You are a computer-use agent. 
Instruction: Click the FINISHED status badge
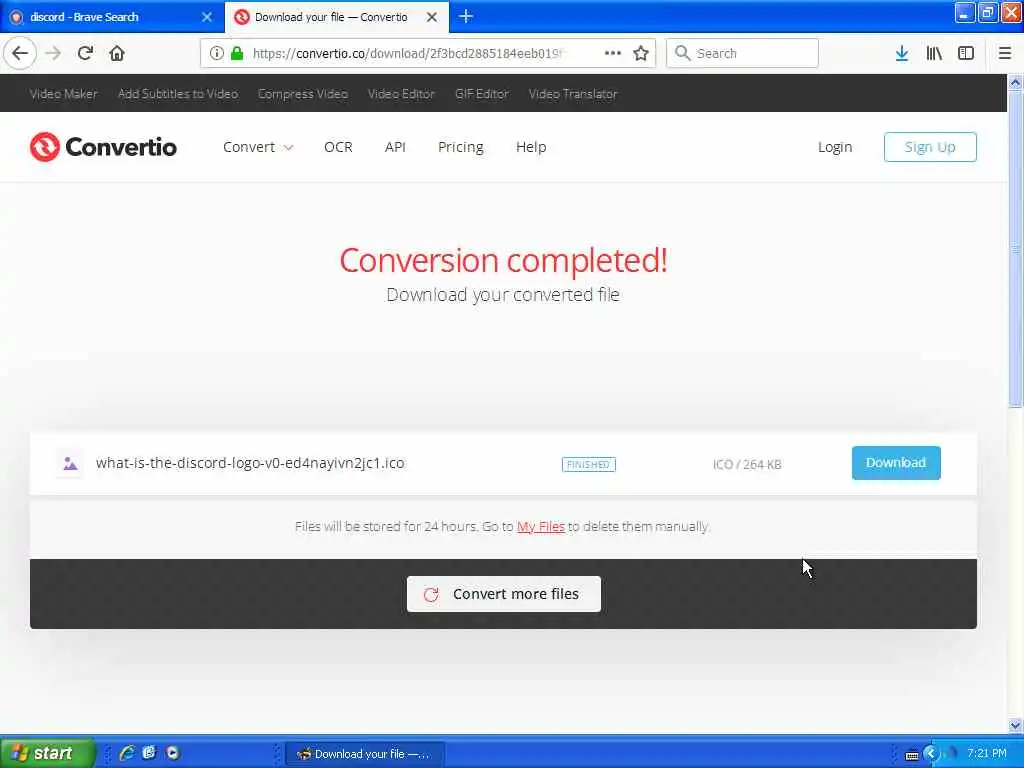[x=588, y=464]
